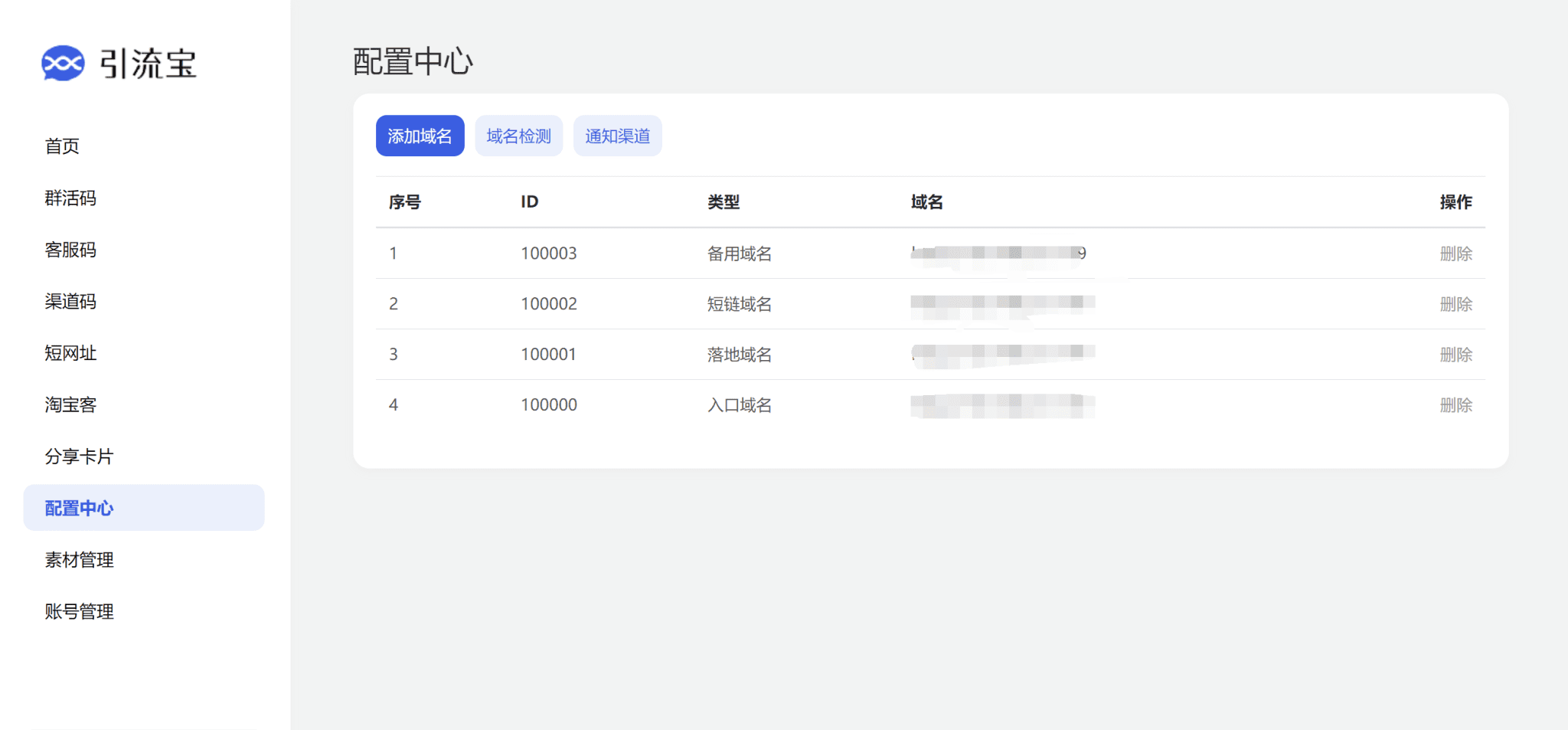Switch to the 域名检测 tab
Image resolution: width=1568 pixels, height=730 pixels.
pyautogui.click(x=518, y=136)
